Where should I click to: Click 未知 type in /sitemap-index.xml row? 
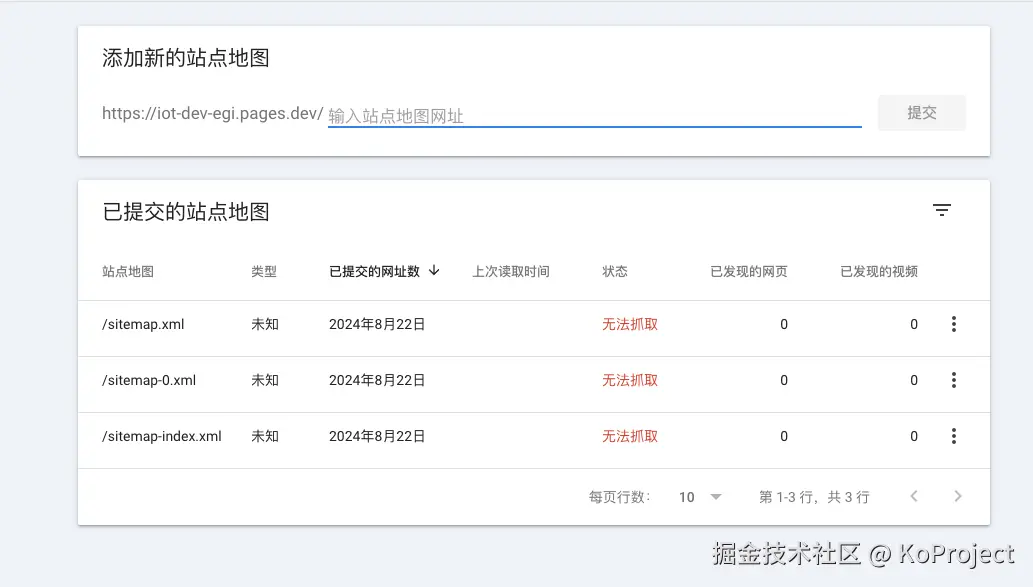point(265,436)
